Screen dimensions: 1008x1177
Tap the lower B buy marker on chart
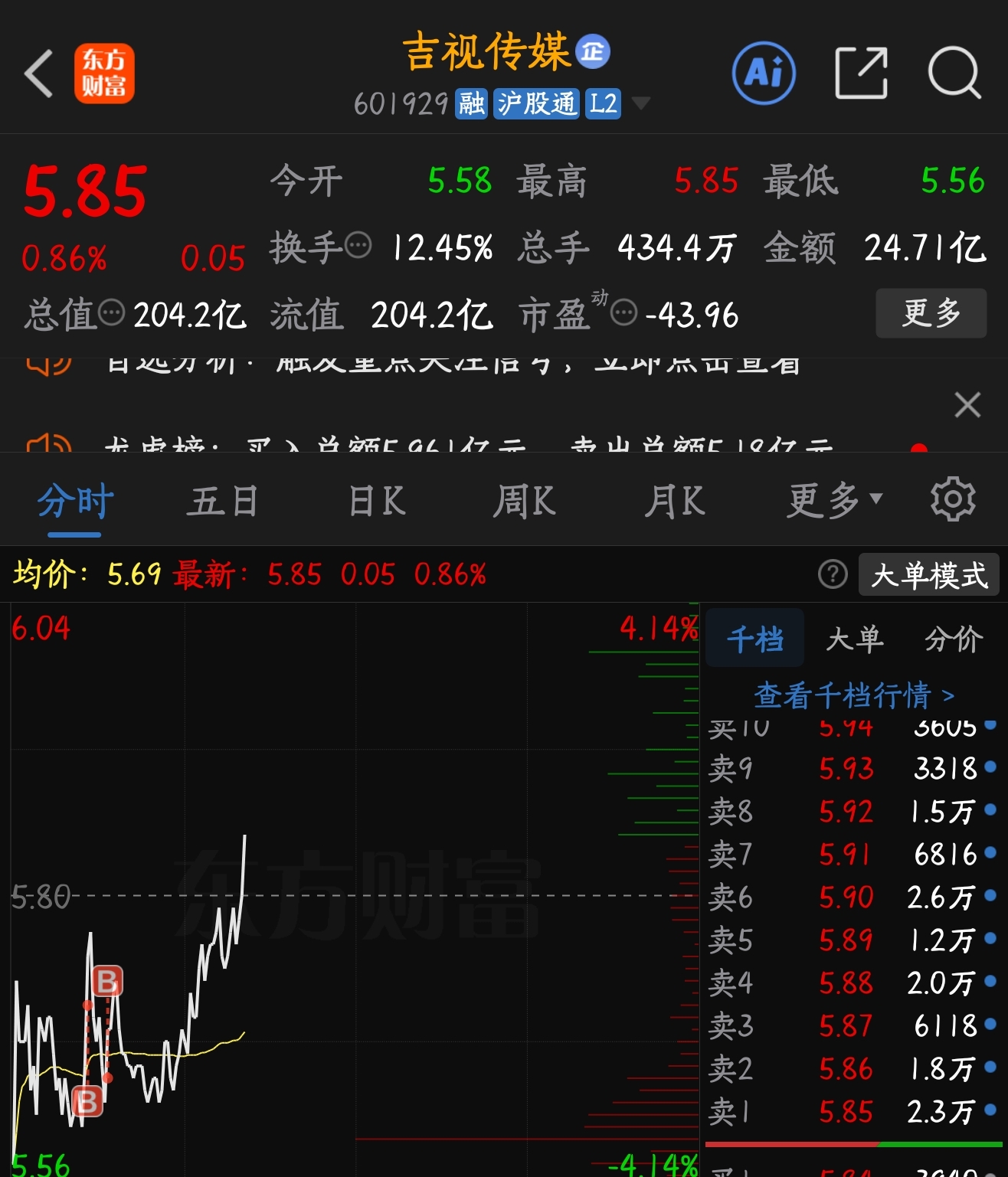87,1102
